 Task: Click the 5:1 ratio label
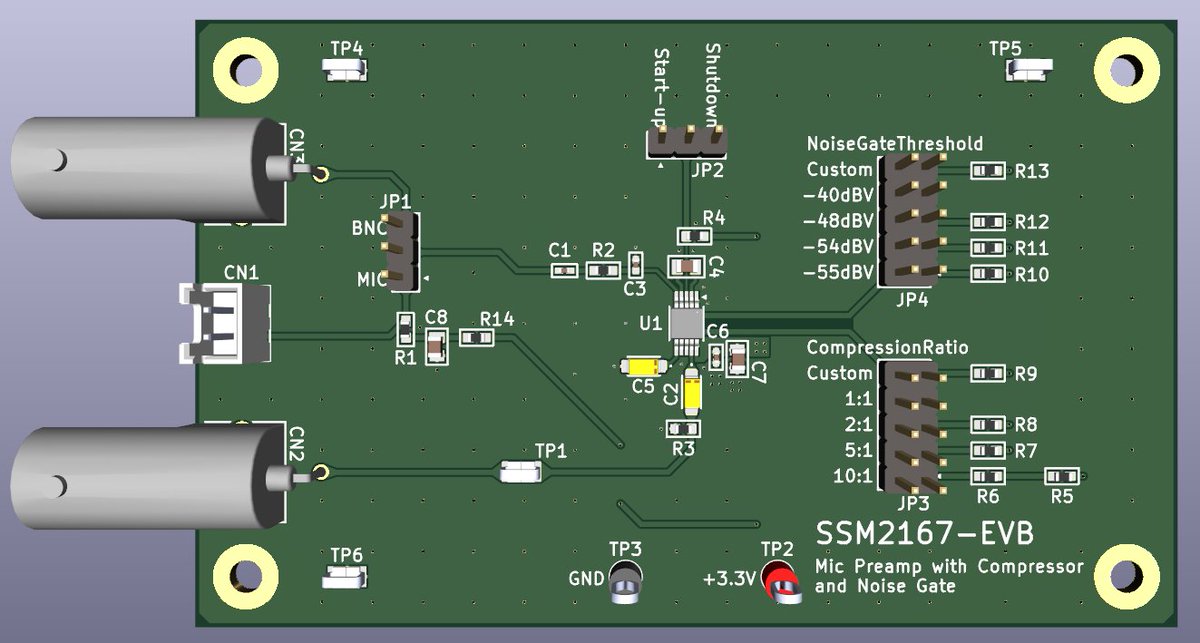[x=859, y=449]
